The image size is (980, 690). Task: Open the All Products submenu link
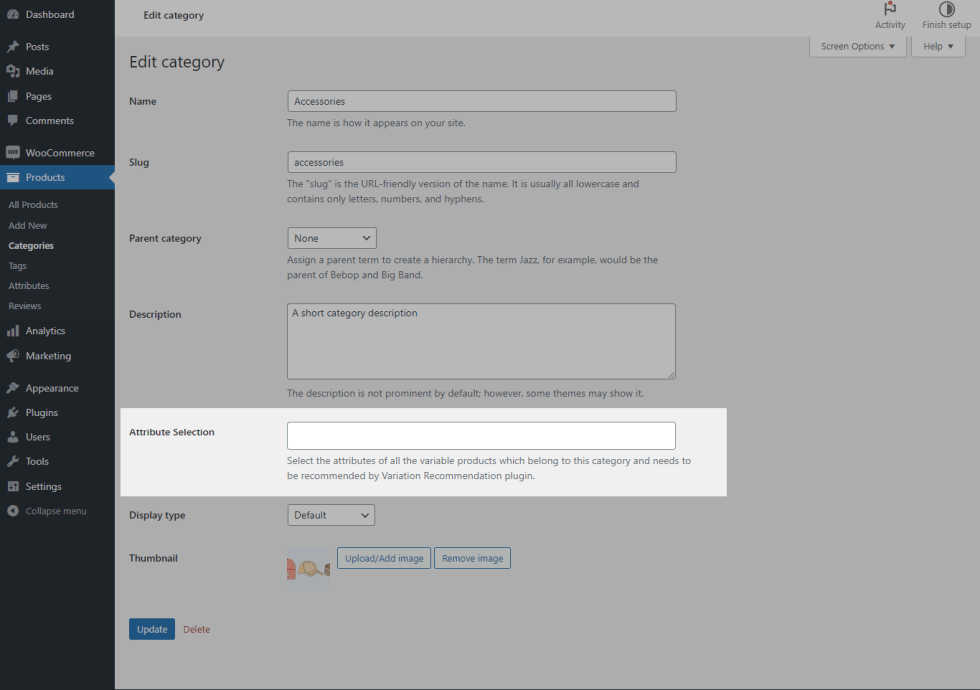tap(33, 204)
